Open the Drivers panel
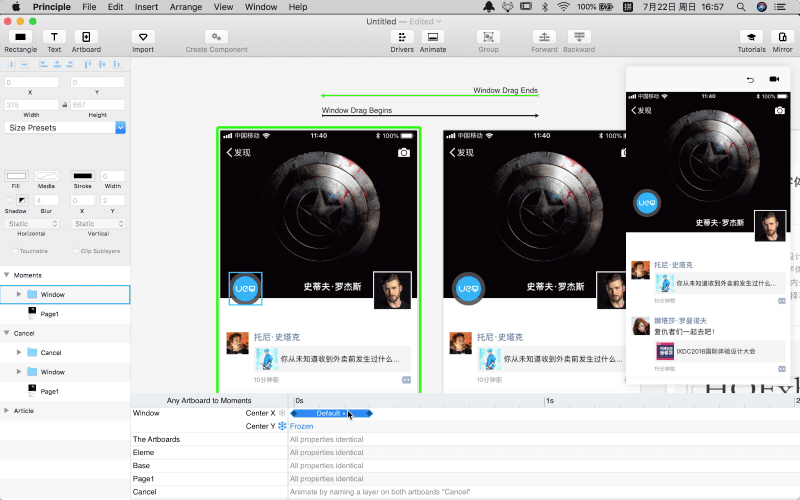Image resolution: width=800 pixels, height=500 pixels. 402,37
